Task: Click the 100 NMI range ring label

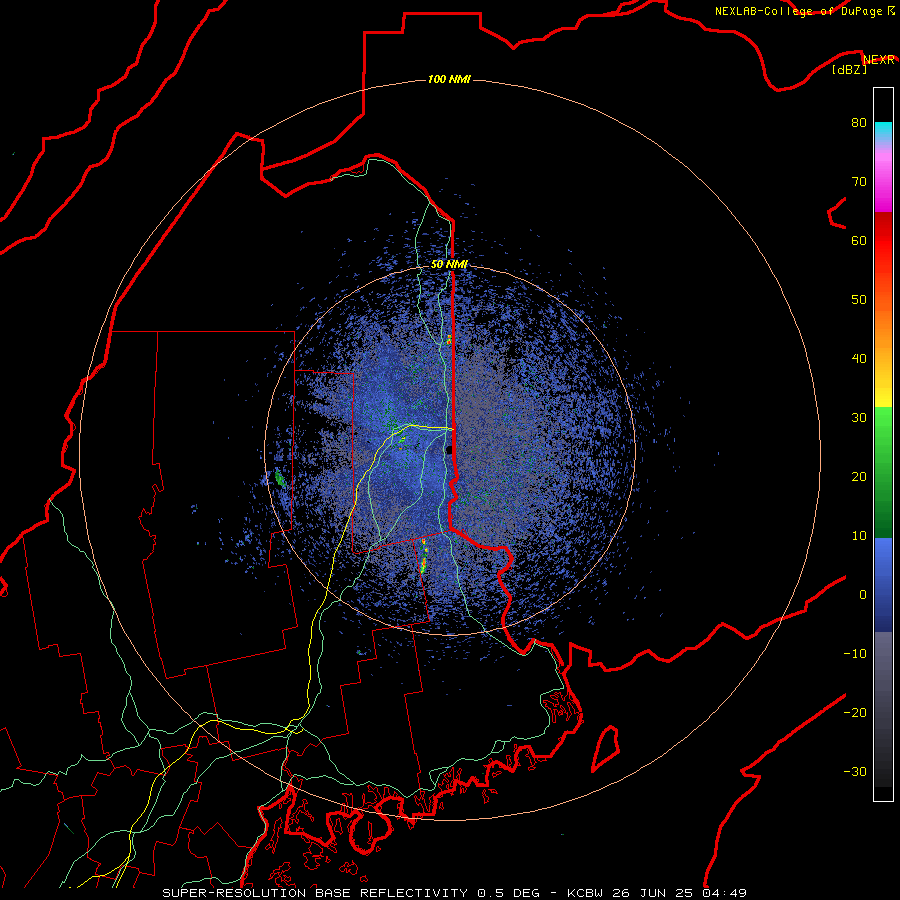Action: [449, 79]
